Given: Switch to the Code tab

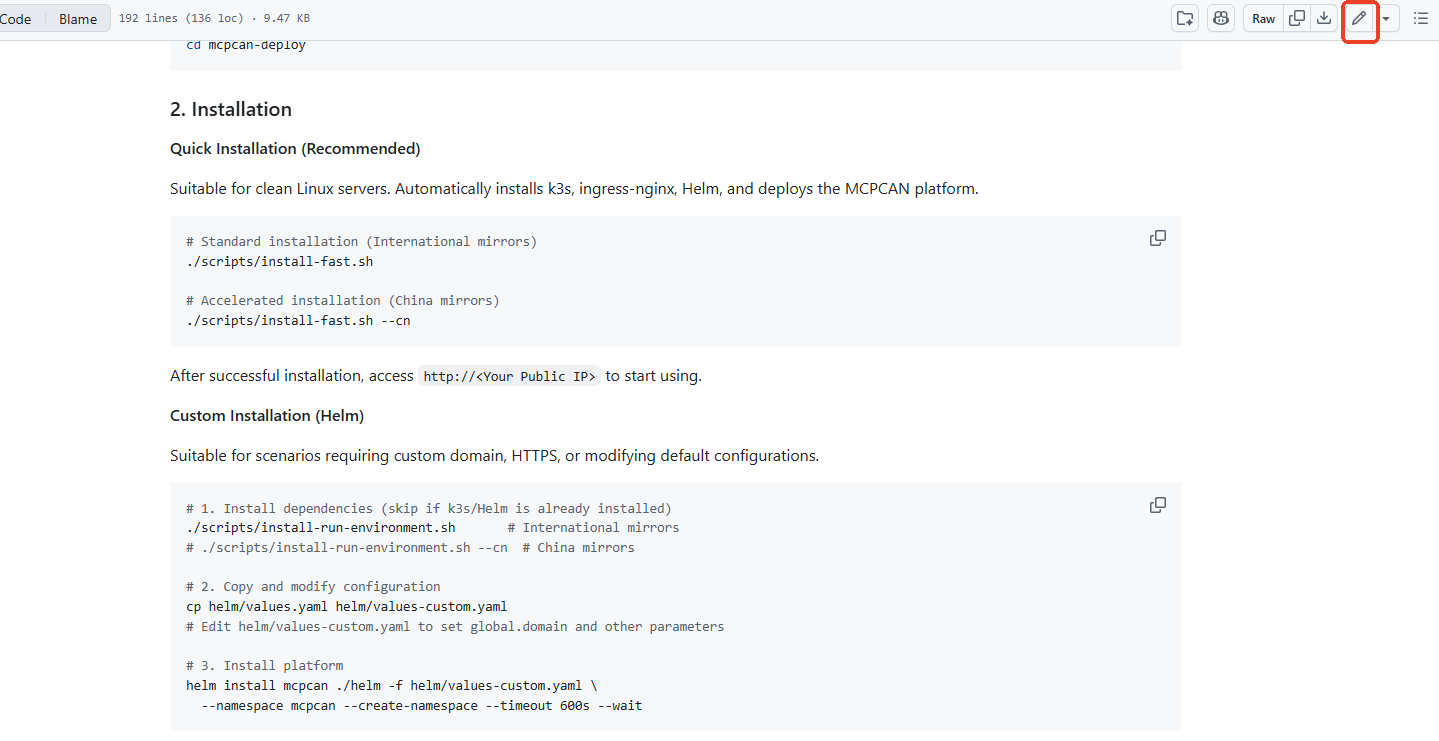Looking at the screenshot, I should pos(16,19).
